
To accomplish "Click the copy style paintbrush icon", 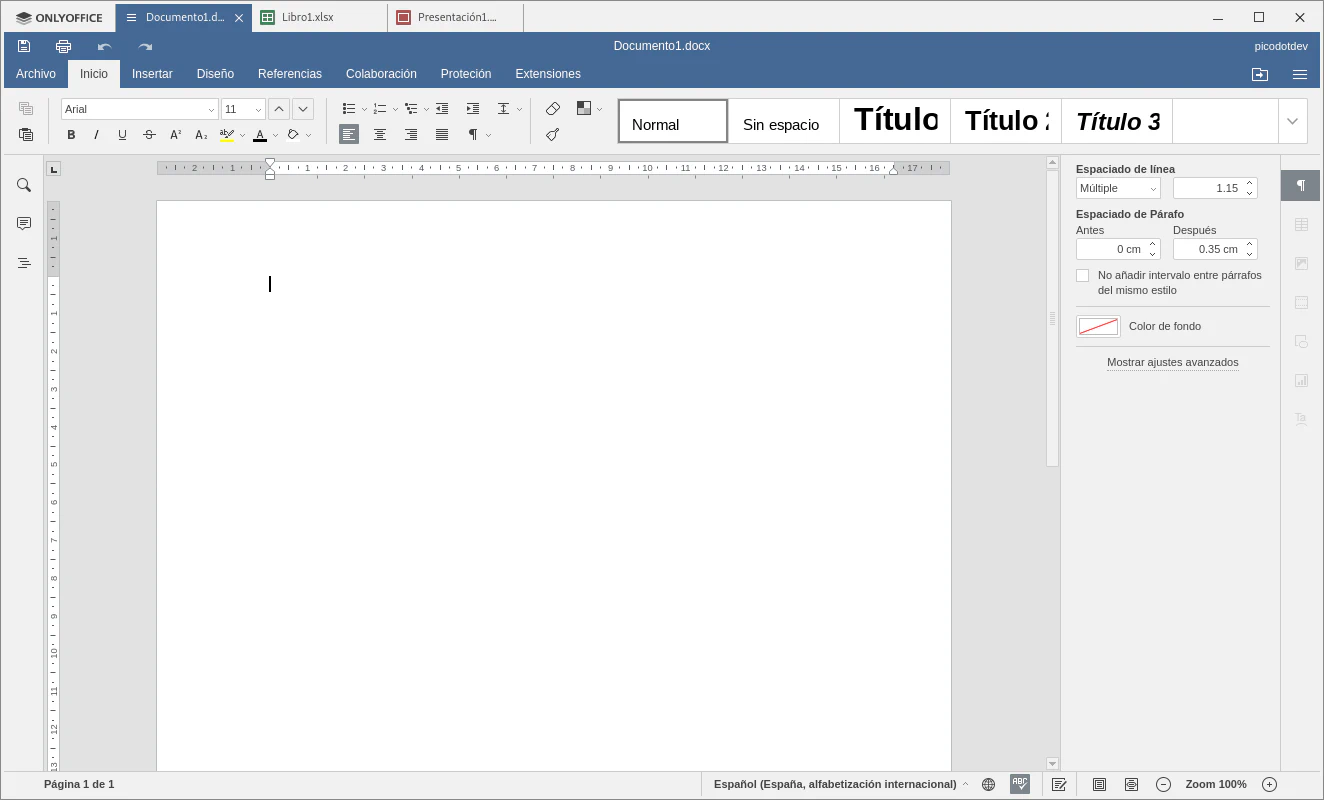I will [553, 135].
